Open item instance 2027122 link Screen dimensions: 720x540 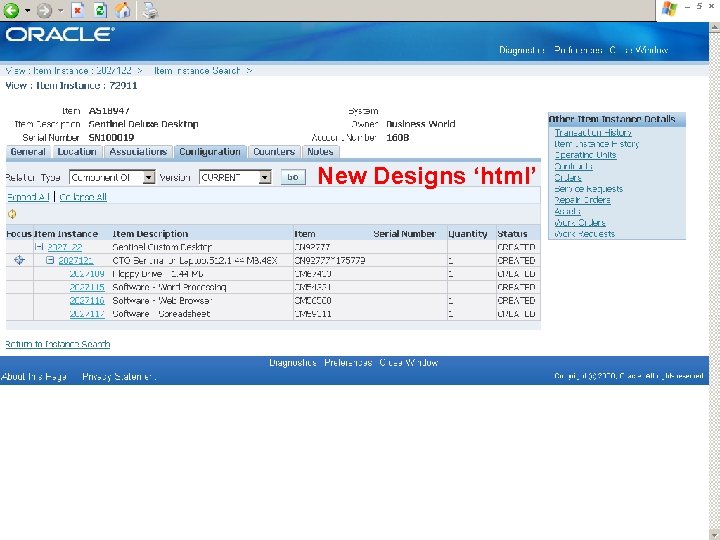point(65,247)
